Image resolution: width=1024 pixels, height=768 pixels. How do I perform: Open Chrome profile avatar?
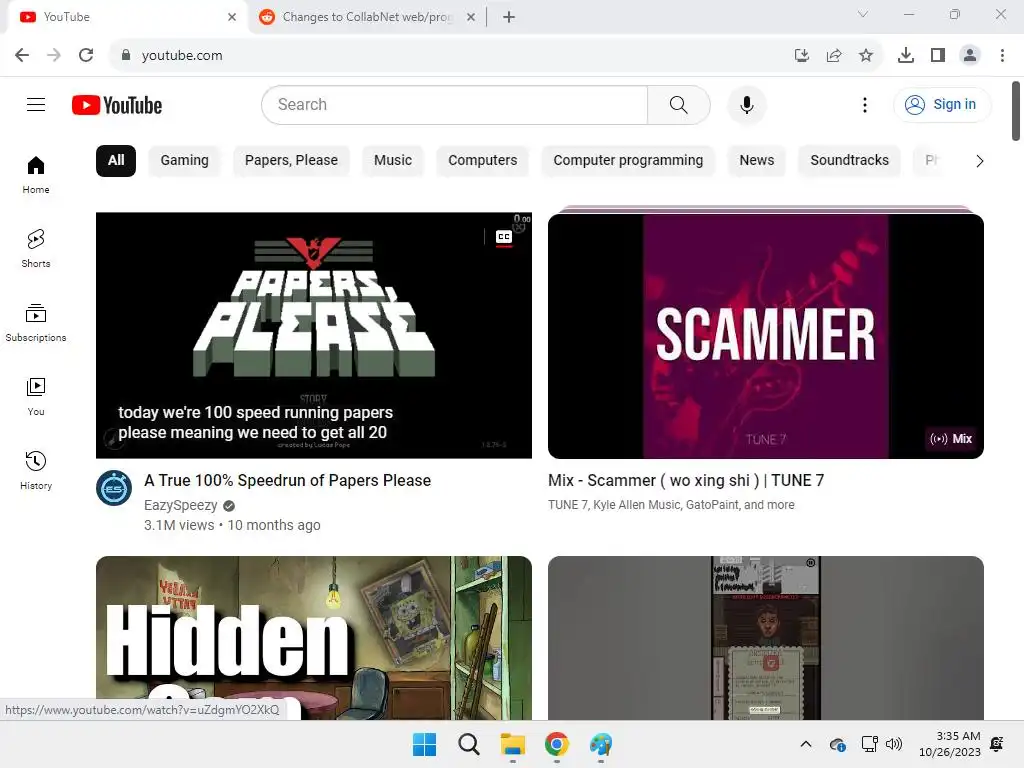tap(970, 55)
